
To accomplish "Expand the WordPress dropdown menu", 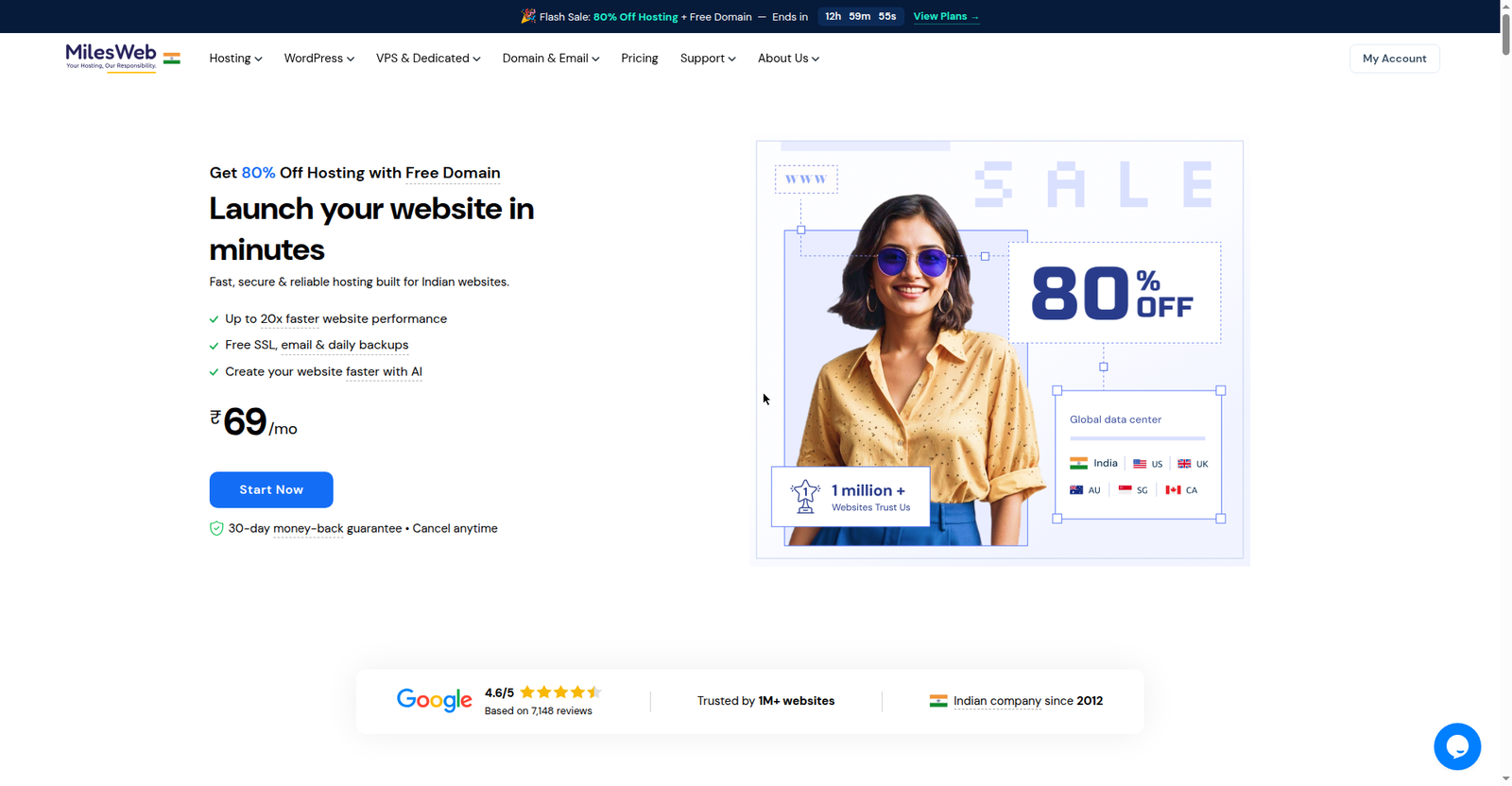I will (319, 59).
